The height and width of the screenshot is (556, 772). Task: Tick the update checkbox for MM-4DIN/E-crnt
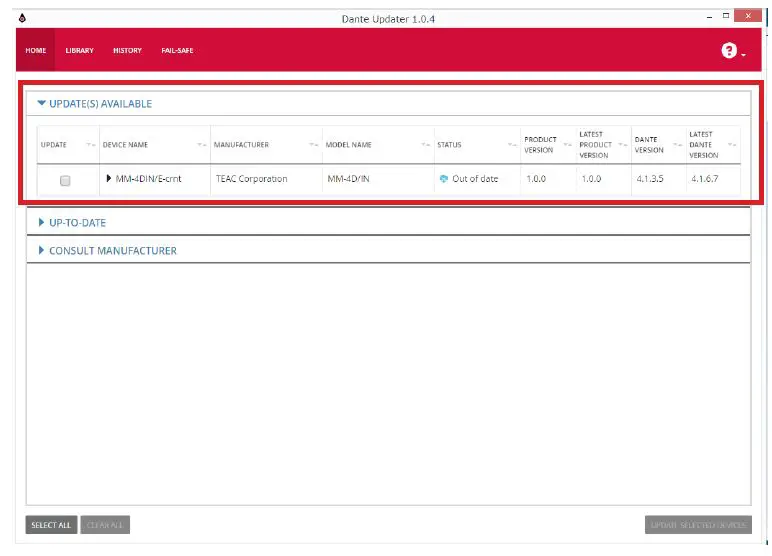(65, 181)
